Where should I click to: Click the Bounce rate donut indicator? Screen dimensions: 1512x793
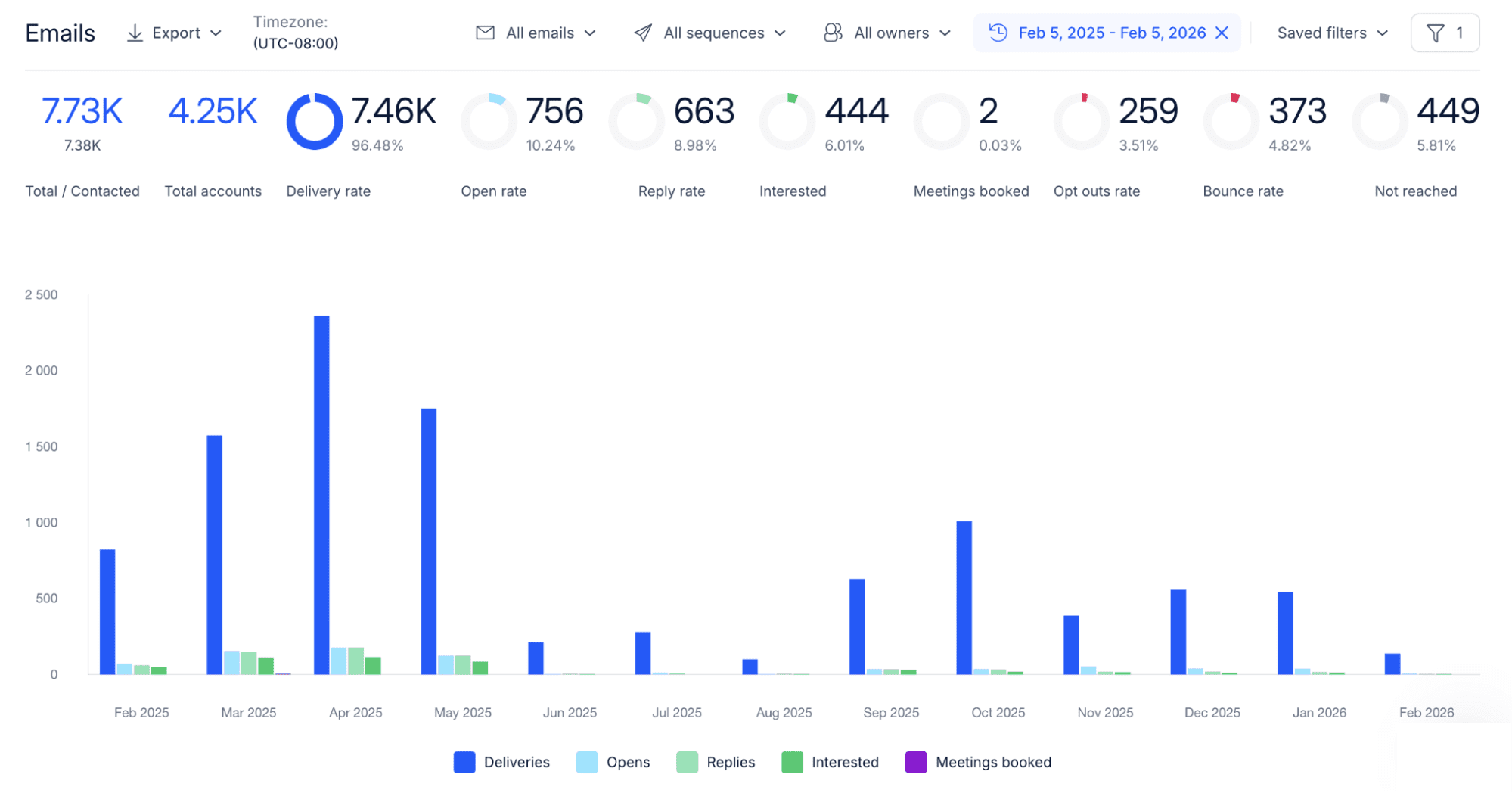pos(1231,121)
